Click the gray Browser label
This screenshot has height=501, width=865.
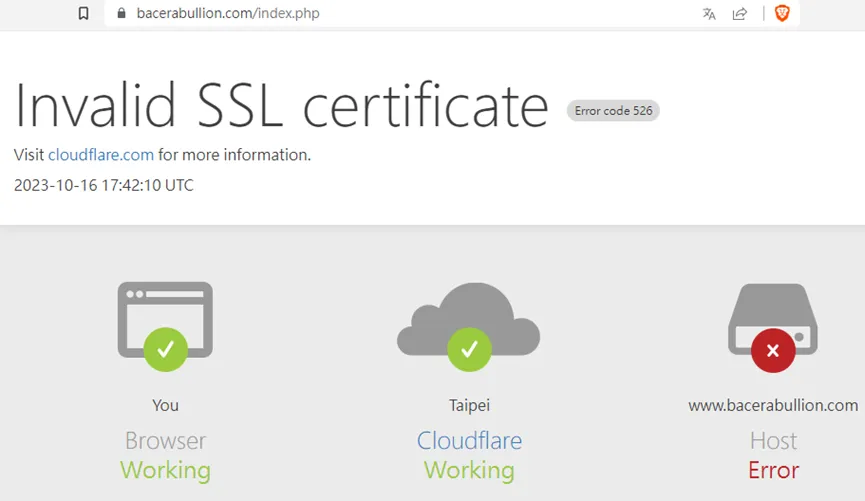coord(165,441)
